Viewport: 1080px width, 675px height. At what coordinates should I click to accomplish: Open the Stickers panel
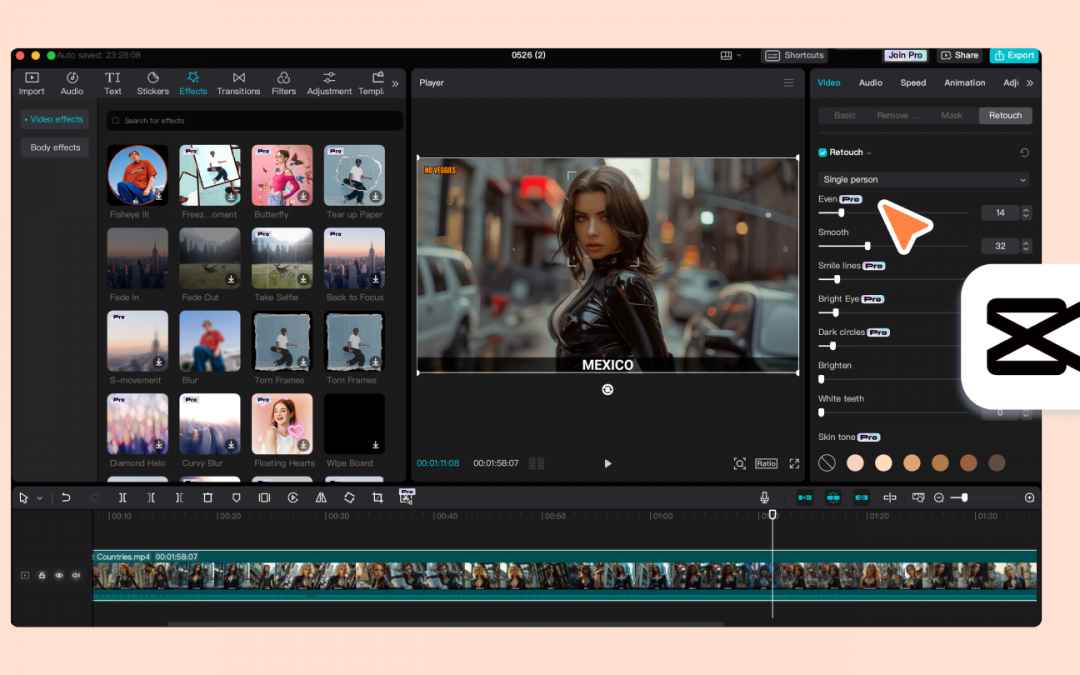coord(153,83)
